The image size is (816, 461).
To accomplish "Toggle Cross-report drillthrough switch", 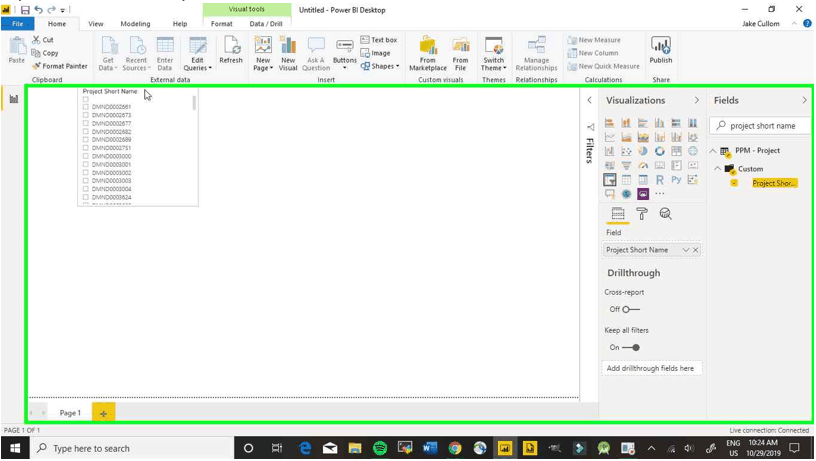I will tap(631, 309).
